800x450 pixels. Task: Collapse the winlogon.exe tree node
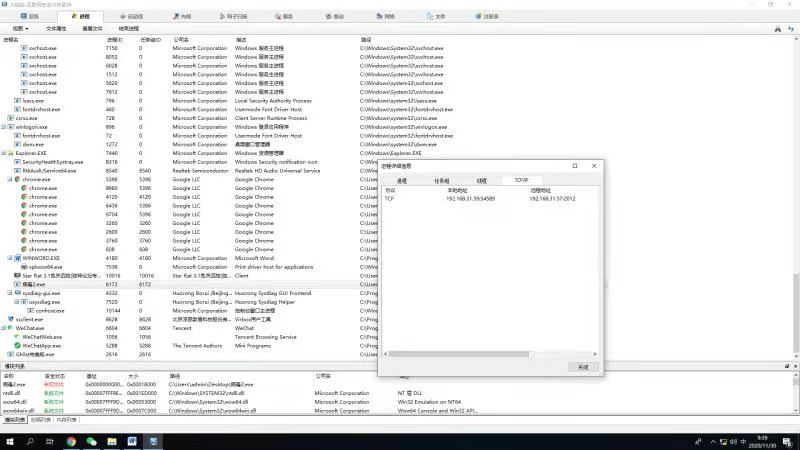pyautogui.click(x=4, y=127)
